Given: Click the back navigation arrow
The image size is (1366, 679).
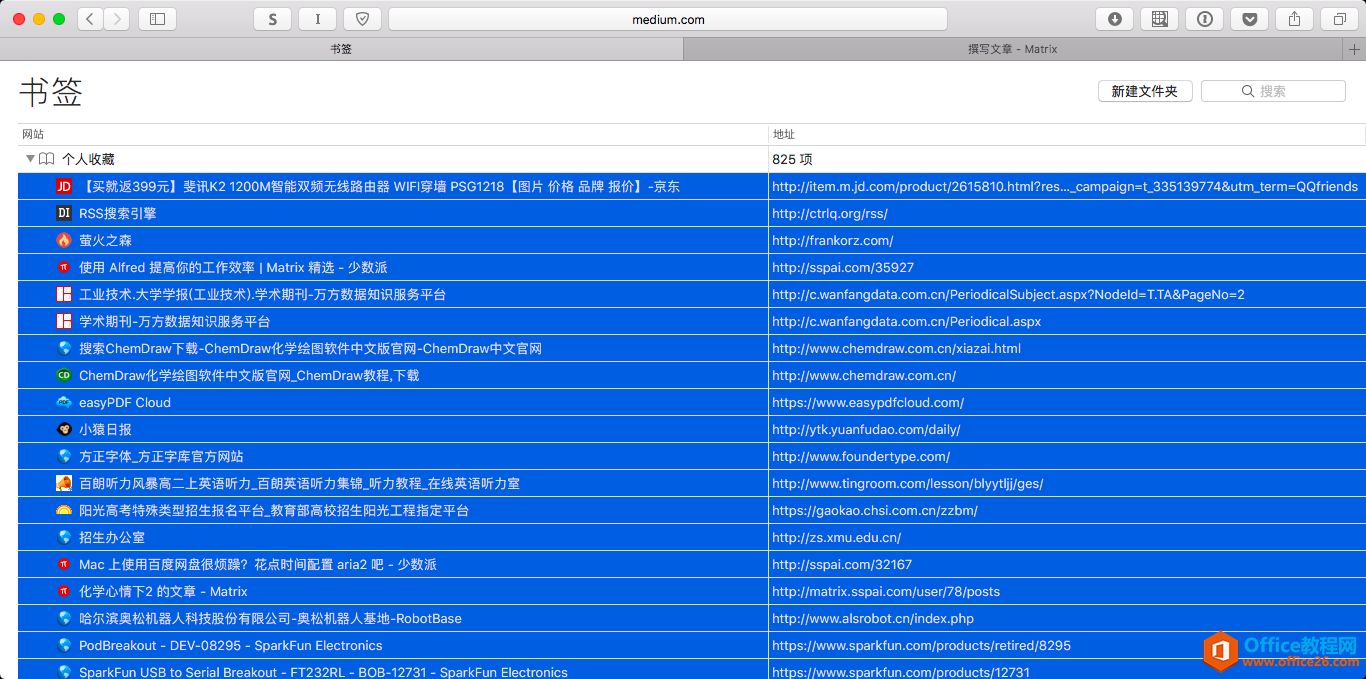Looking at the screenshot, I should (x=89, y=18).
